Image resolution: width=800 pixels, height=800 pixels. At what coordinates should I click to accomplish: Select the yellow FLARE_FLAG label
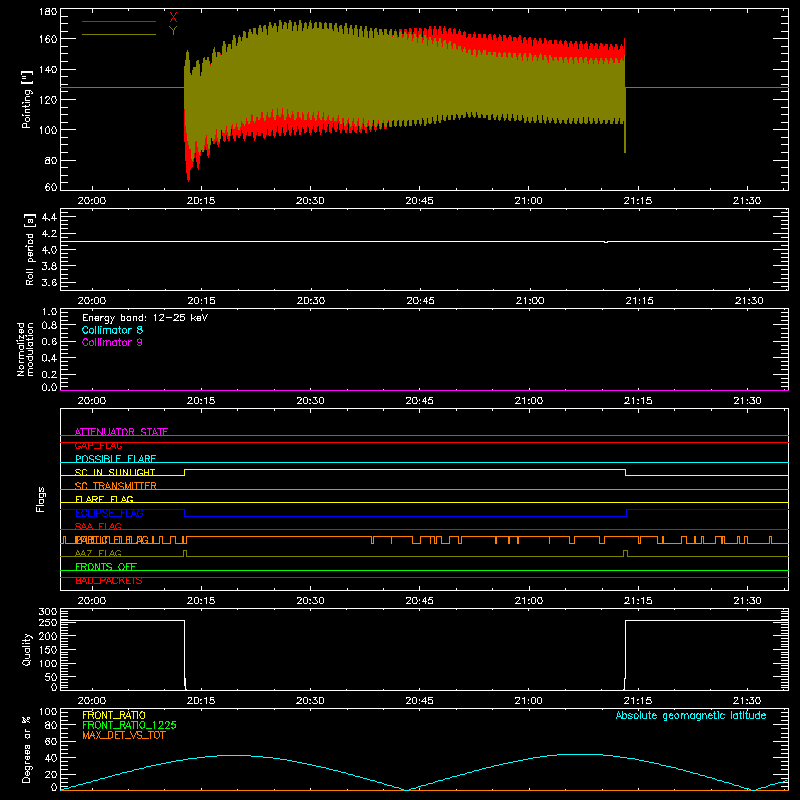point(104,499)
